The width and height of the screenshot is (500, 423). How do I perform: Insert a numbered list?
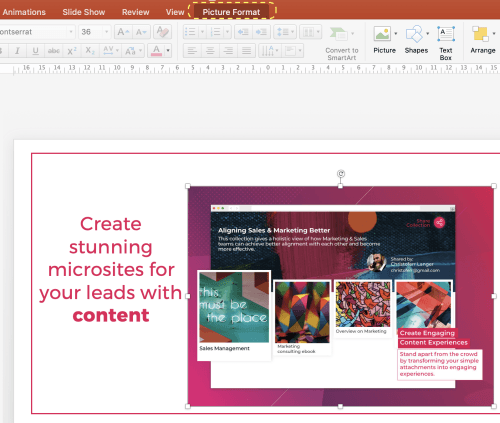coord(216,32)
